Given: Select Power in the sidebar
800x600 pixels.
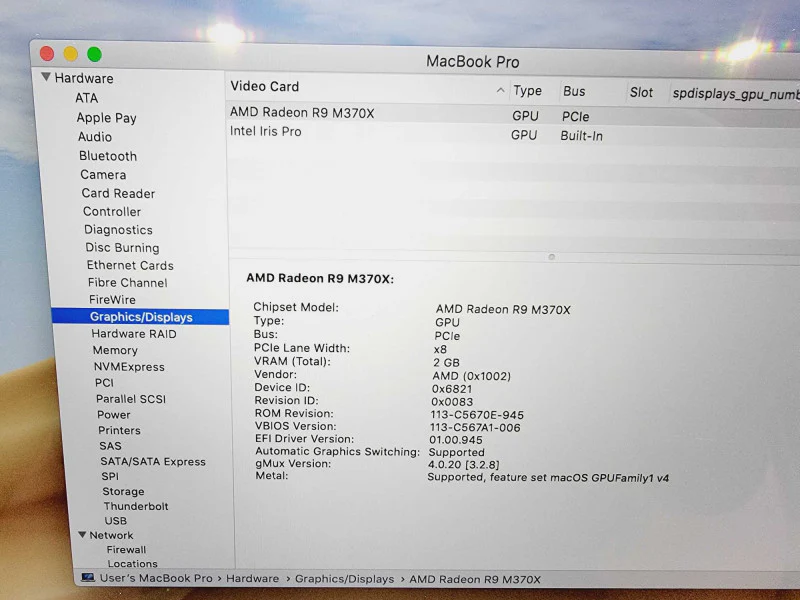Looking at the screenshot, I should click(x=114, y=415).
